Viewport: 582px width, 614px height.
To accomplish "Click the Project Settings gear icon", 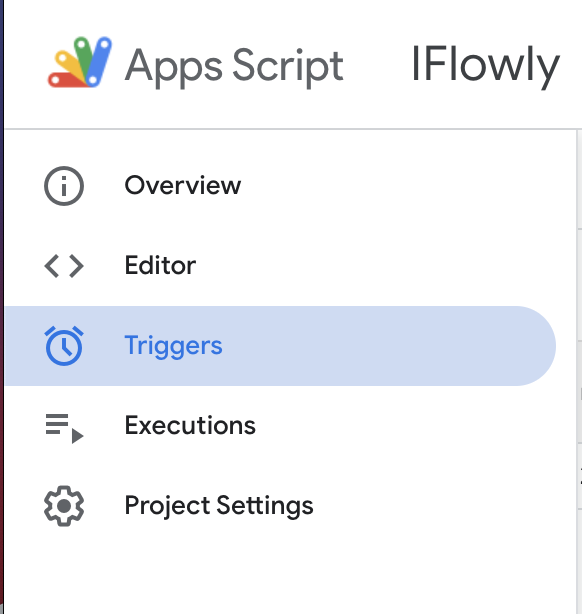I will (x=64, y=506).
